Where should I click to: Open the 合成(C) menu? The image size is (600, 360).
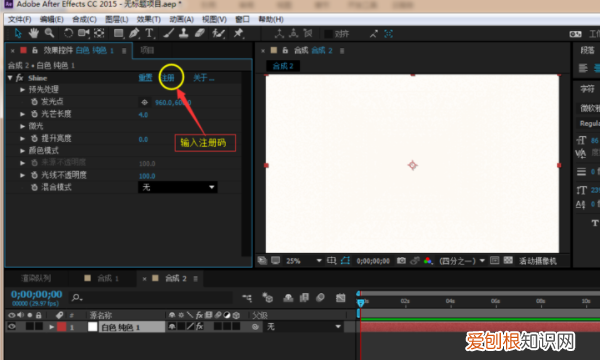(84, 20)
